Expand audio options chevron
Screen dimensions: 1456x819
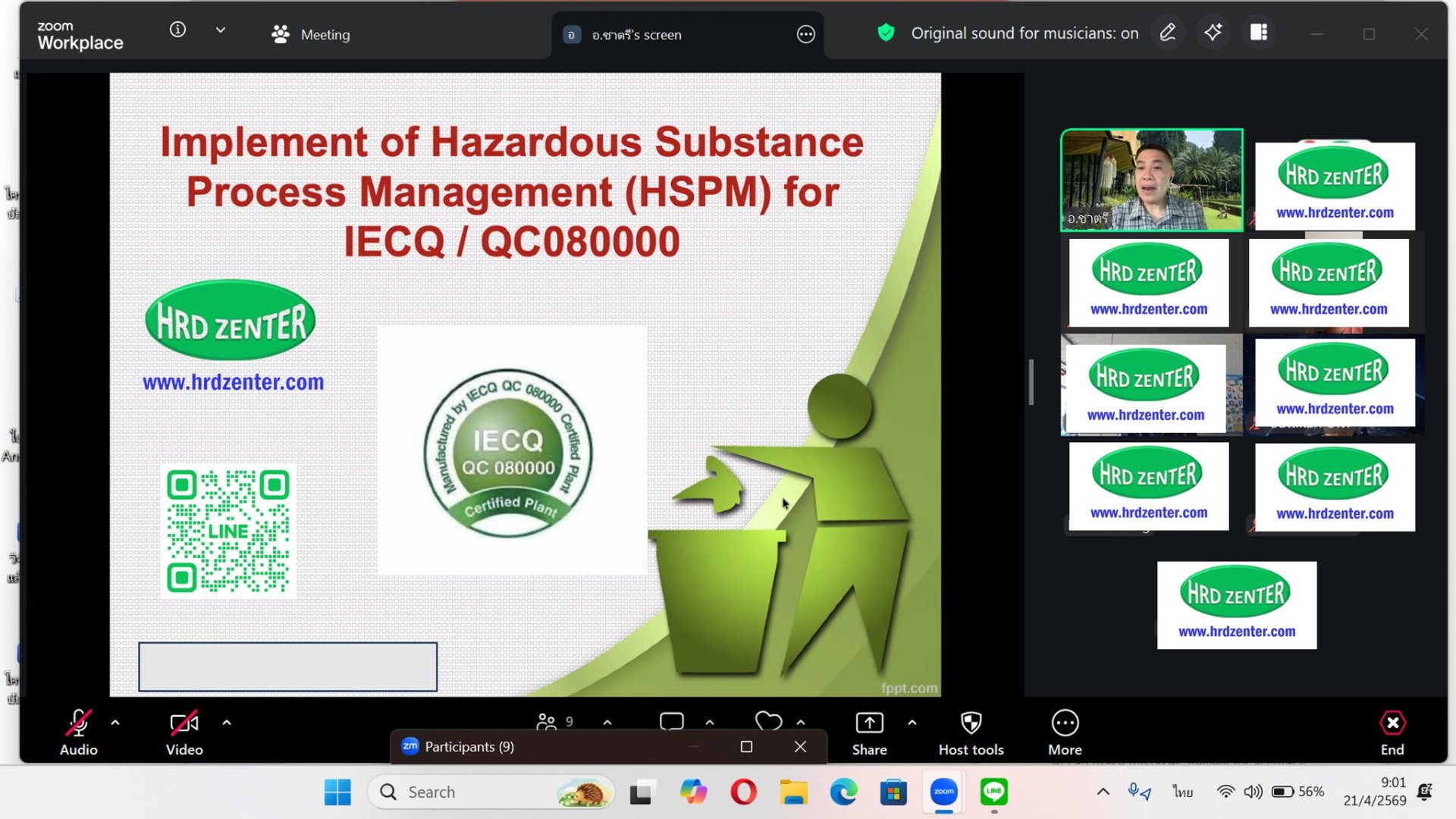pyautogui.click(x=115, y=723)
